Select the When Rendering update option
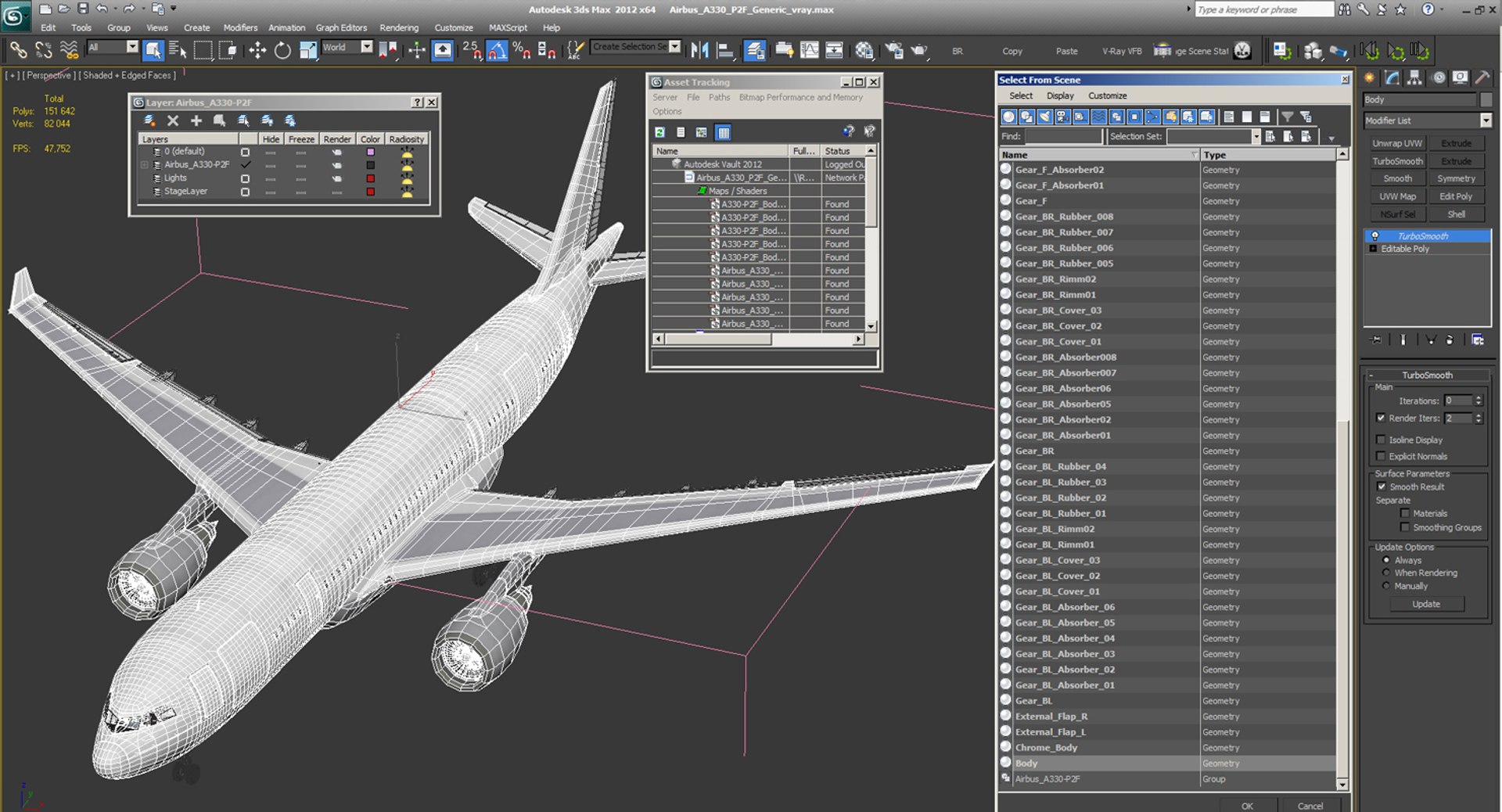 point(1386,573)
